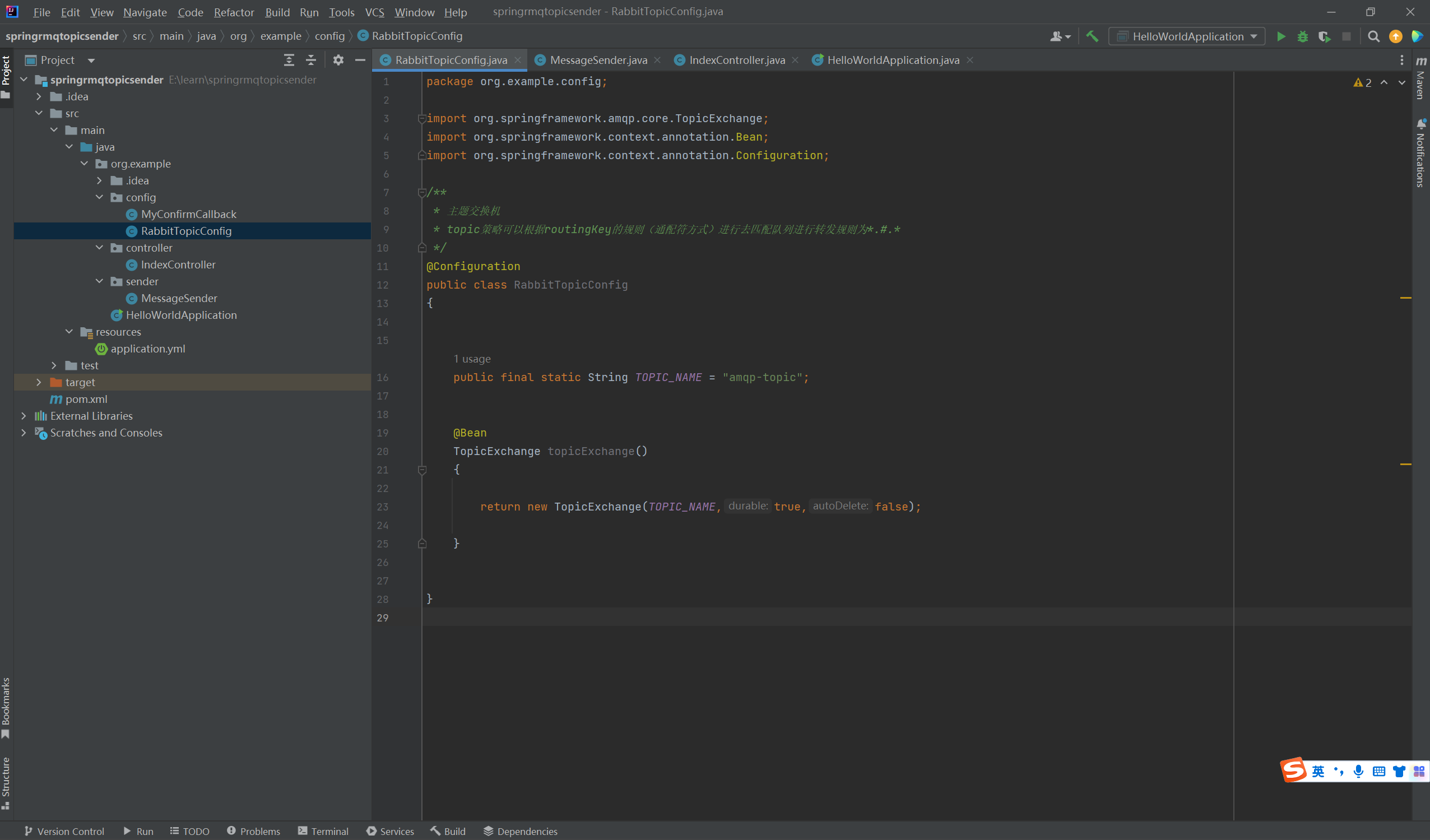Run HelloWorldApplication with the green play button
The width and height of the screenshot is (1430, 840).
pos(1281,36)
